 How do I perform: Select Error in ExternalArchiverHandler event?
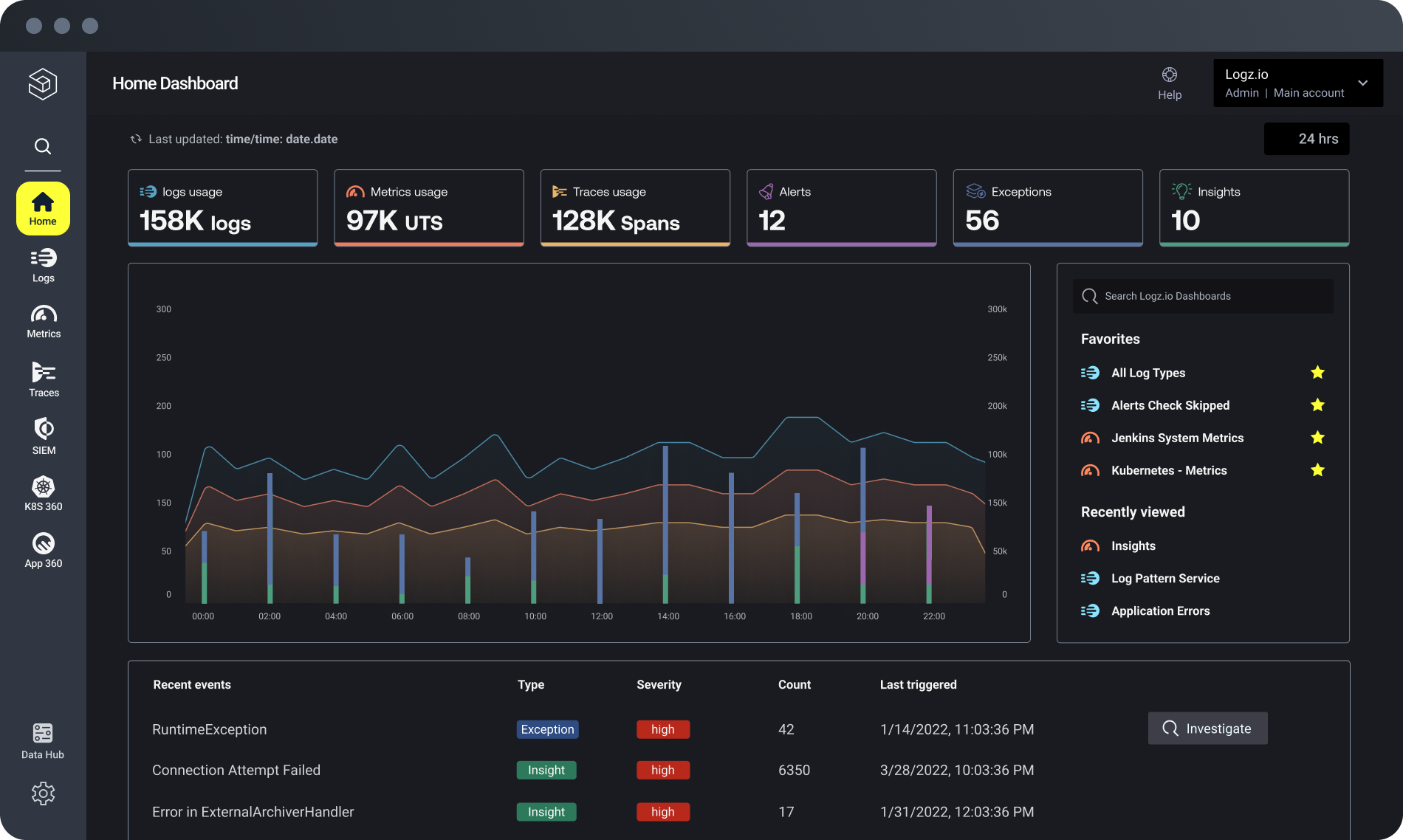pos(738,811)
